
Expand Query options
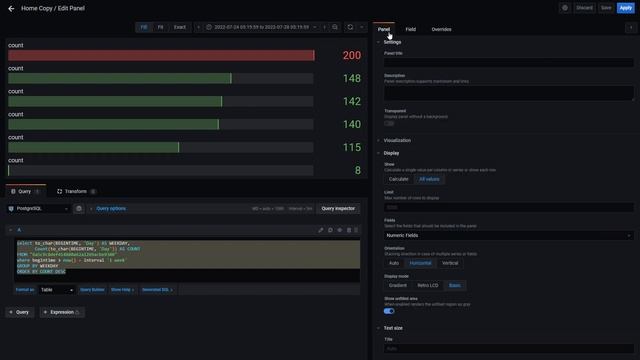point(111,209)
